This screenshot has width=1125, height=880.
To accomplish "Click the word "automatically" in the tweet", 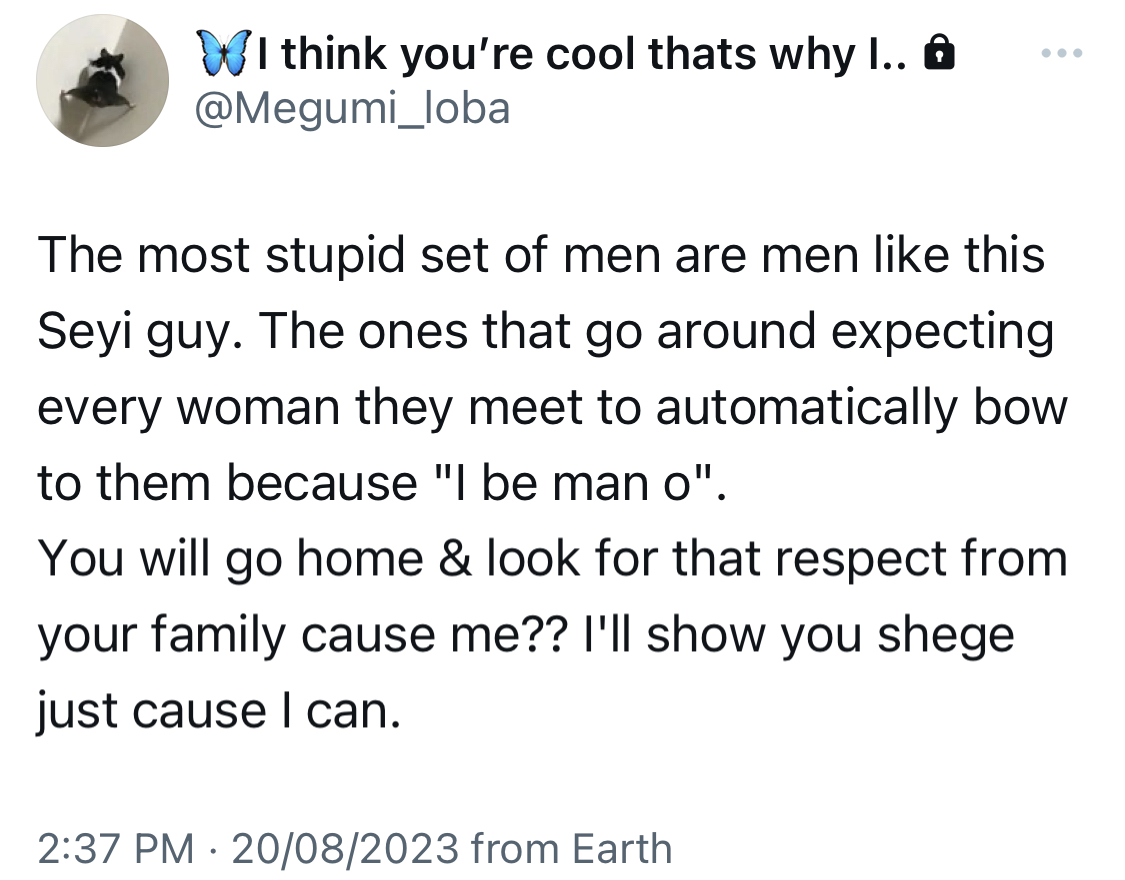I will (x=806, y=408).
